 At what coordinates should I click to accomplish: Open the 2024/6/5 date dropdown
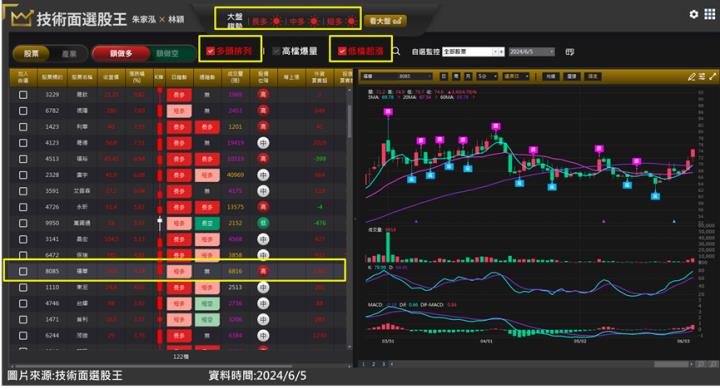coord(531,52)
